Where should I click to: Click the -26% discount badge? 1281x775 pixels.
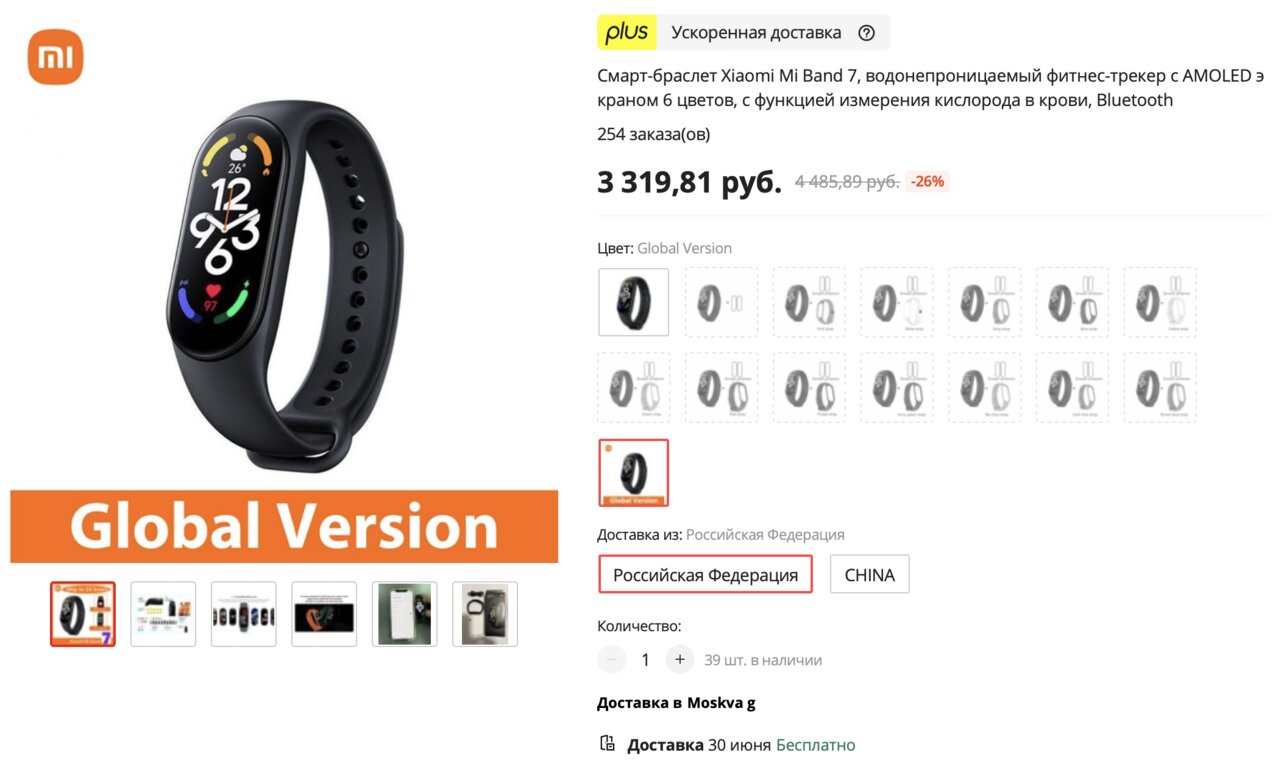[927, 181]
